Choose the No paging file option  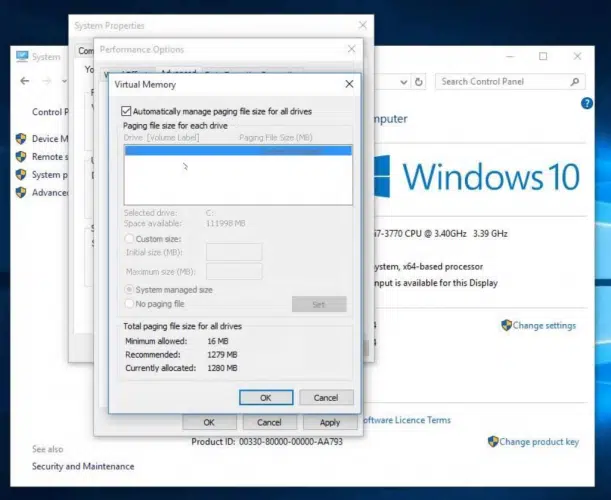[x=129, y=304]
